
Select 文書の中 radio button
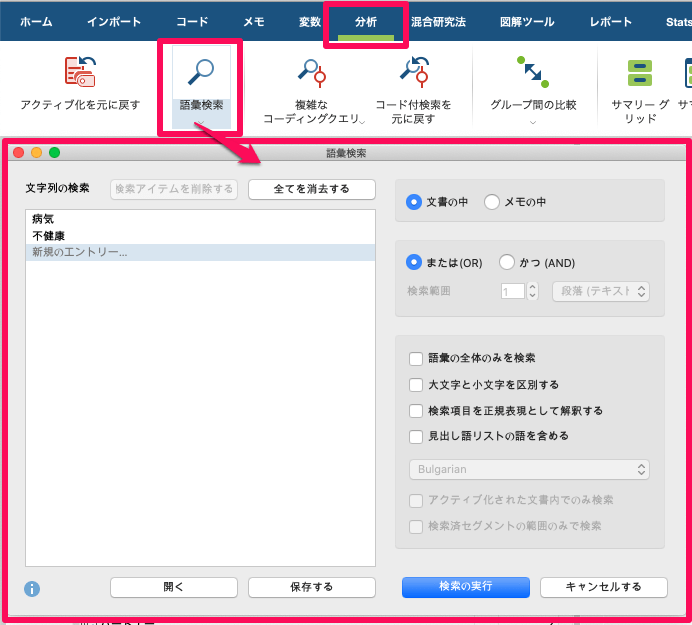tap(414, 202)
